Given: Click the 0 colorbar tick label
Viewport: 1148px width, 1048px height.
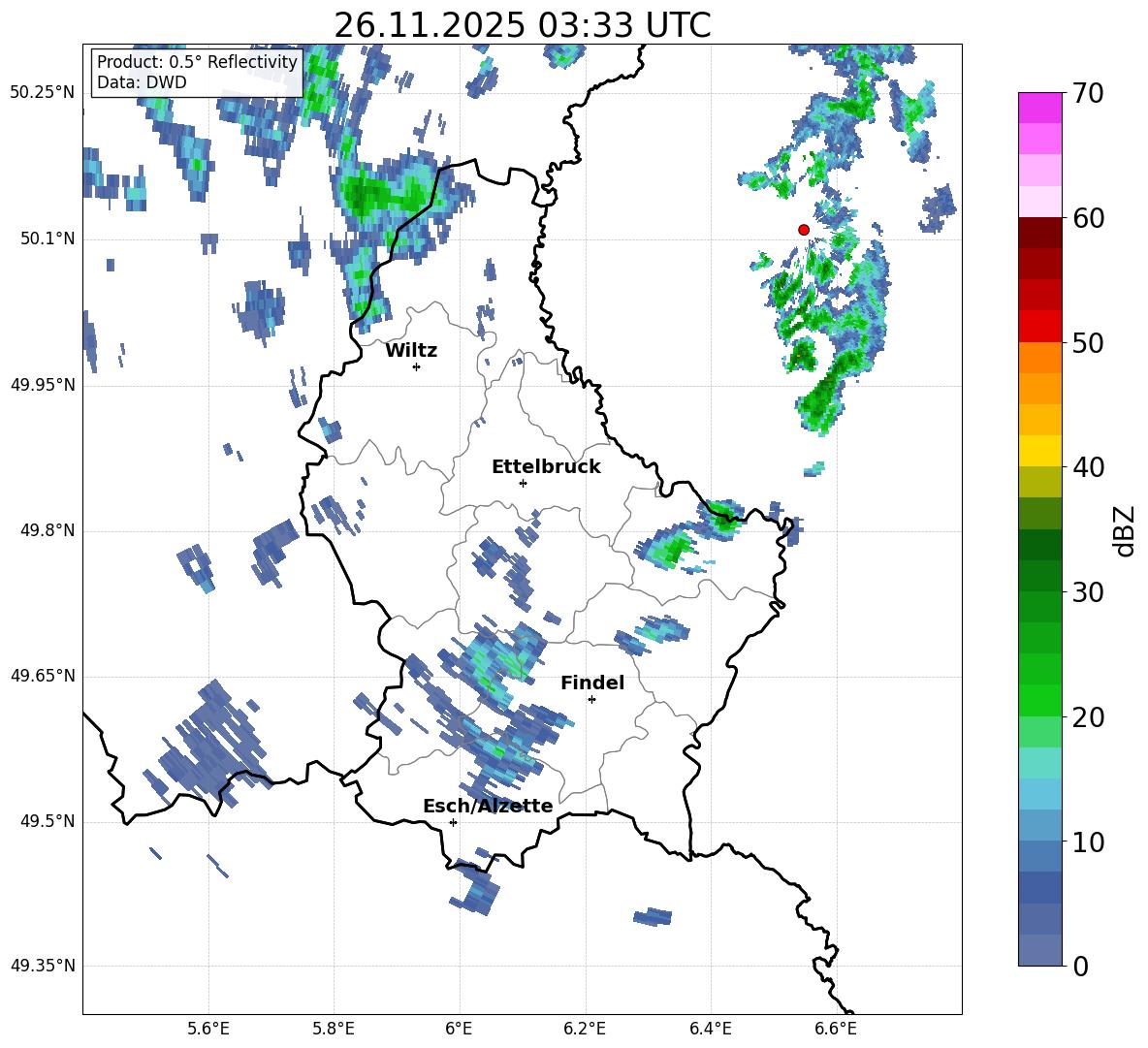Looking at the screenshot, I should point(1081,966).
